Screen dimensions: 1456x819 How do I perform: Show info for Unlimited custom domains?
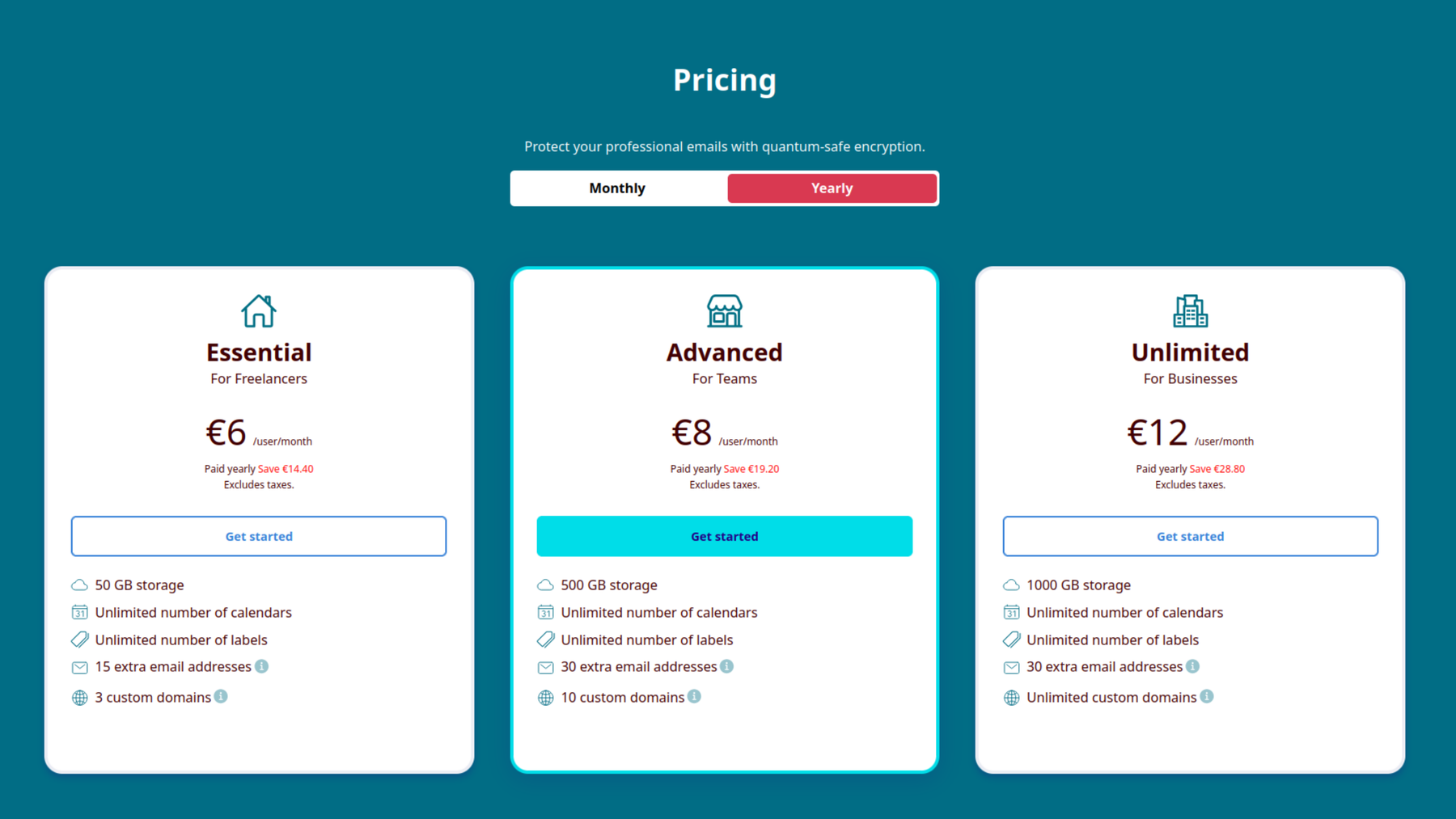[x=1207, y=696]
